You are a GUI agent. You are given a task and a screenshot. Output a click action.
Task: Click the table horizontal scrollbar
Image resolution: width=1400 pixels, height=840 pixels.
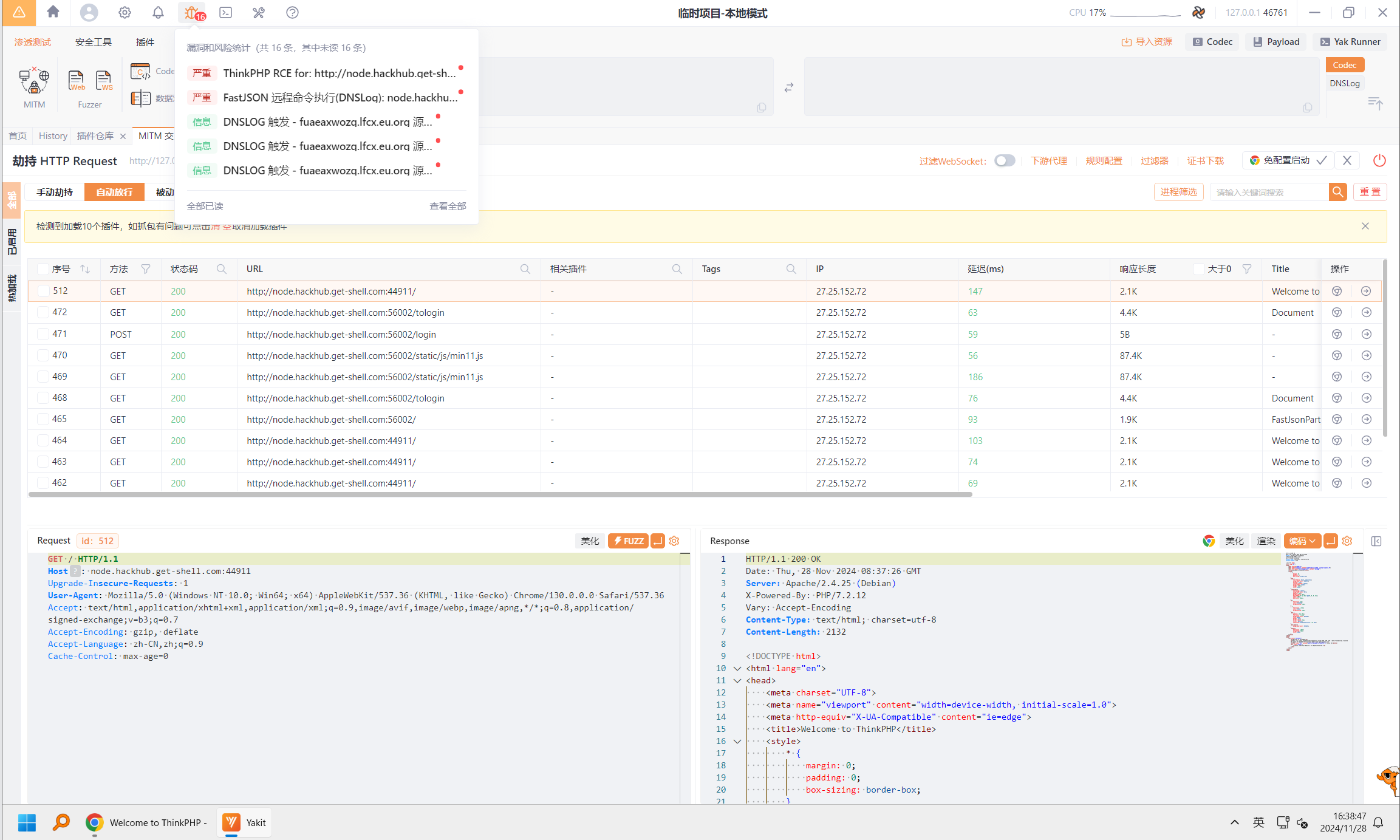point(499,494)
